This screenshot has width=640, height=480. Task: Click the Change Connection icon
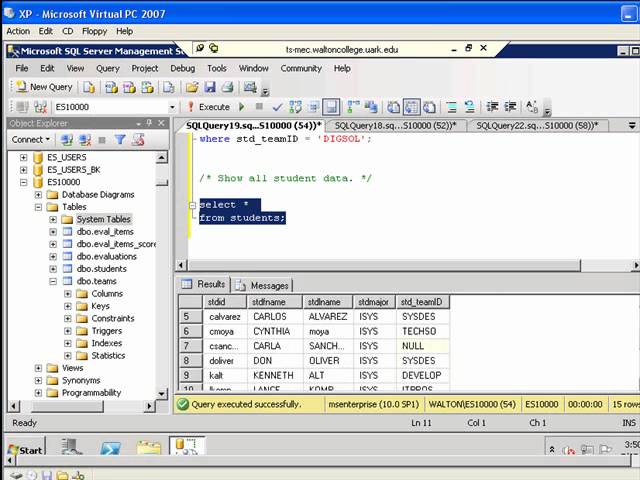pos(40,107)
